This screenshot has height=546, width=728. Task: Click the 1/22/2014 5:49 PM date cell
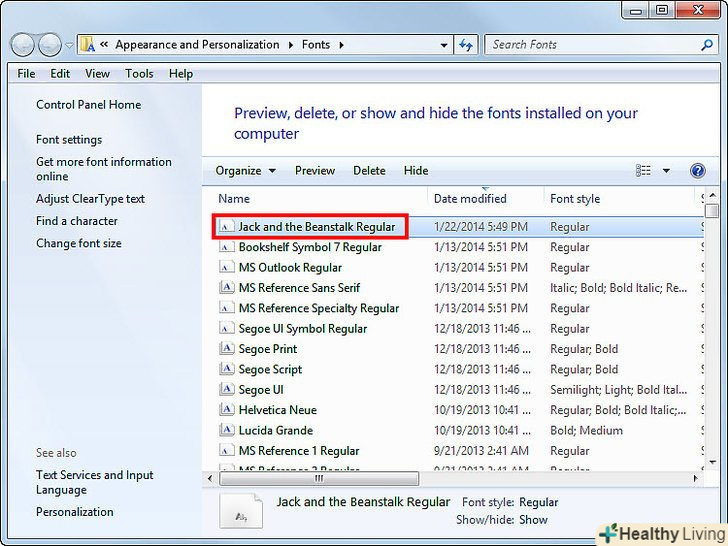pos(481,227)
